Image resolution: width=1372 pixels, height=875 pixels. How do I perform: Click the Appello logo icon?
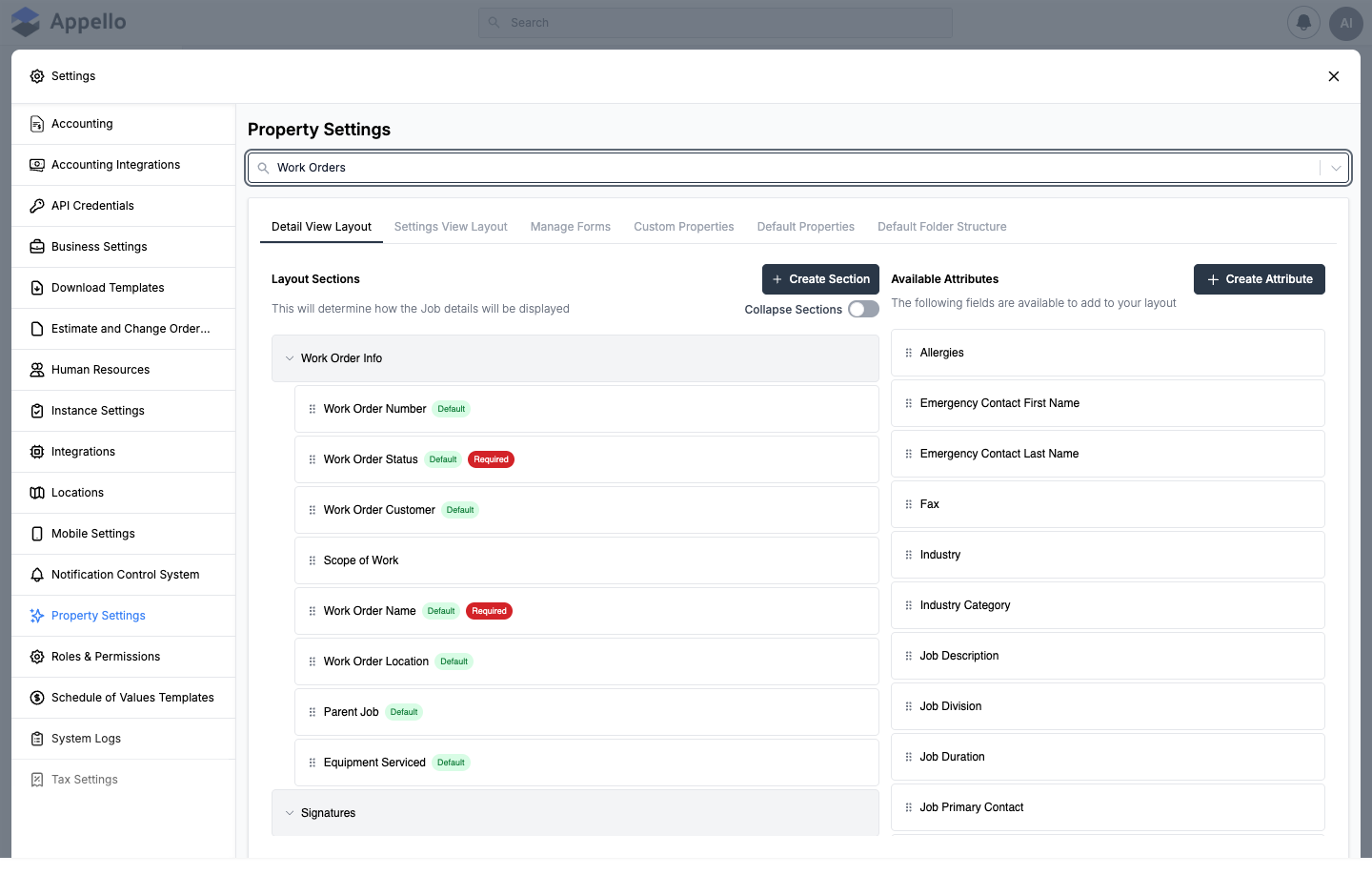(26, 22)
